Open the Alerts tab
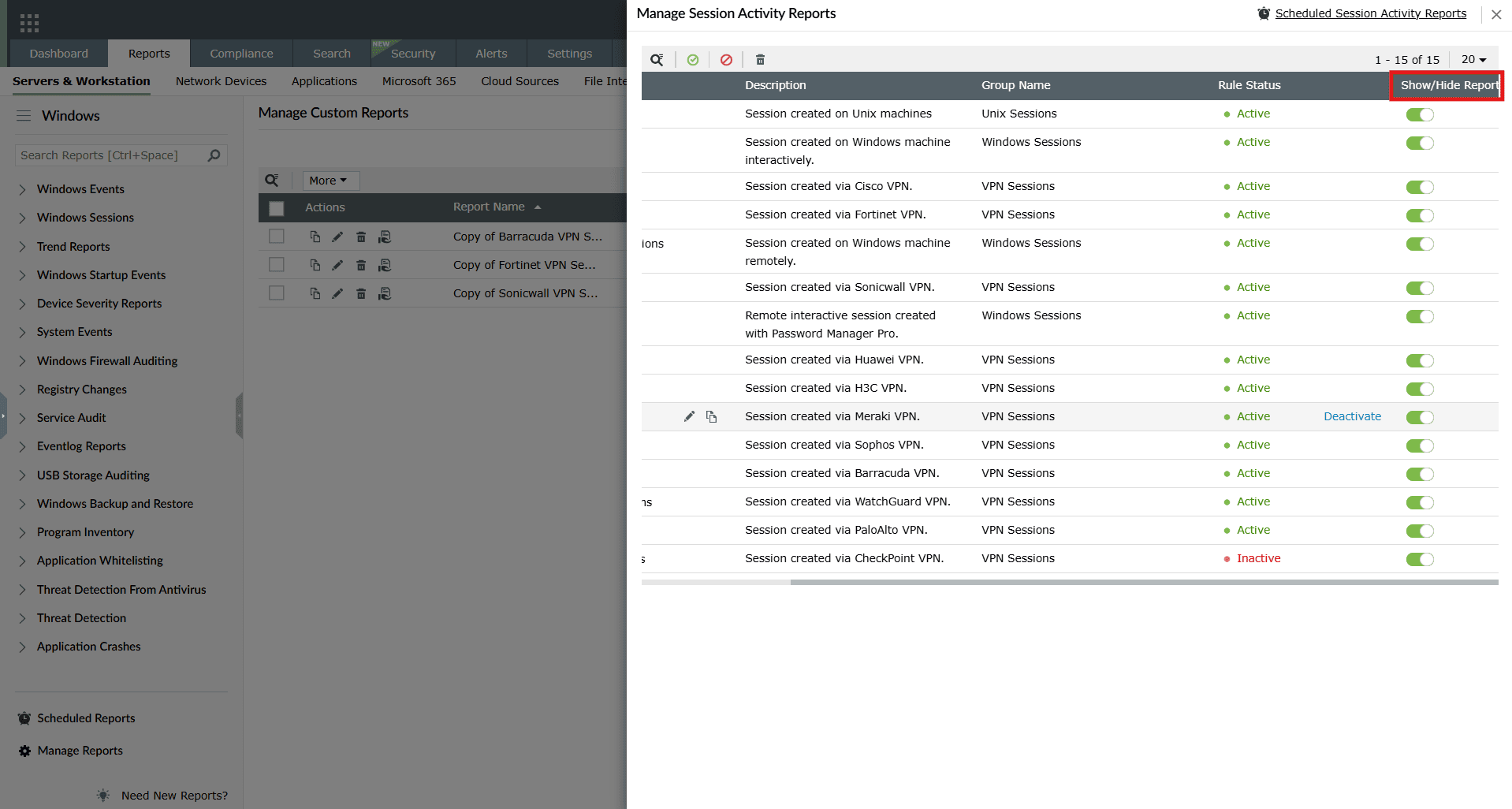 [491, 54]
